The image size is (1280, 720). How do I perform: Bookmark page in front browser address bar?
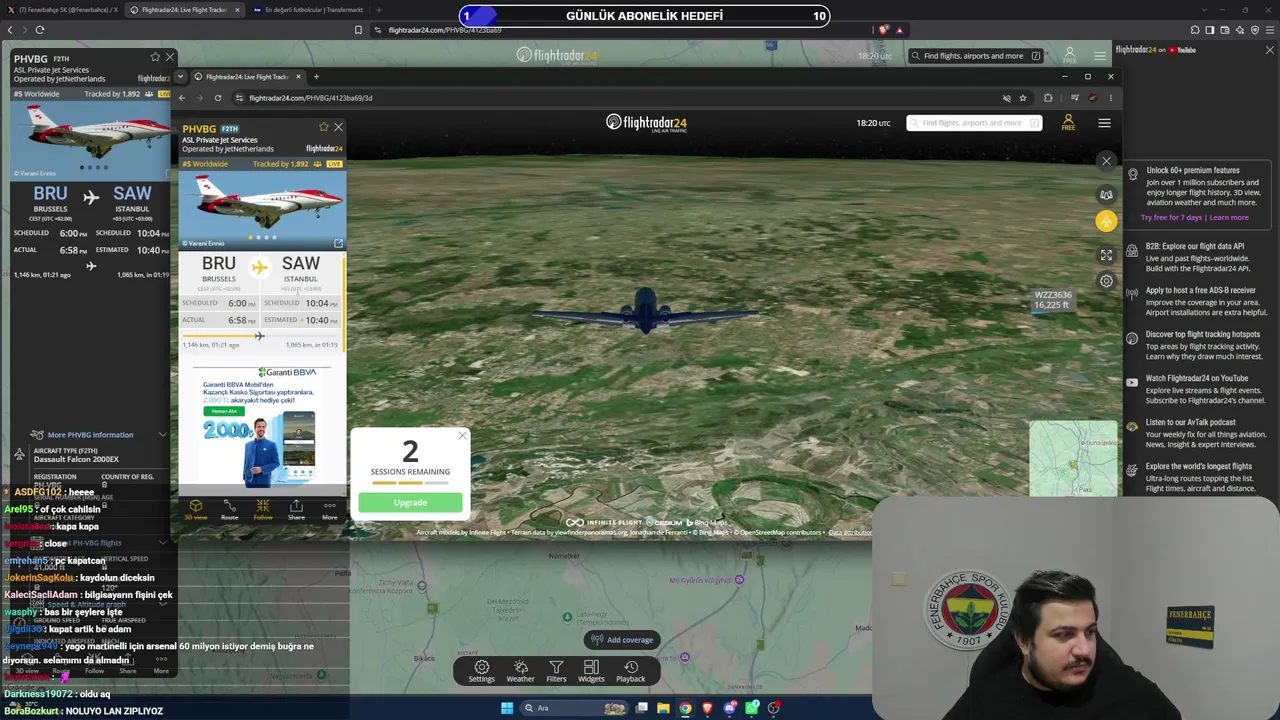pos(1023,98)
